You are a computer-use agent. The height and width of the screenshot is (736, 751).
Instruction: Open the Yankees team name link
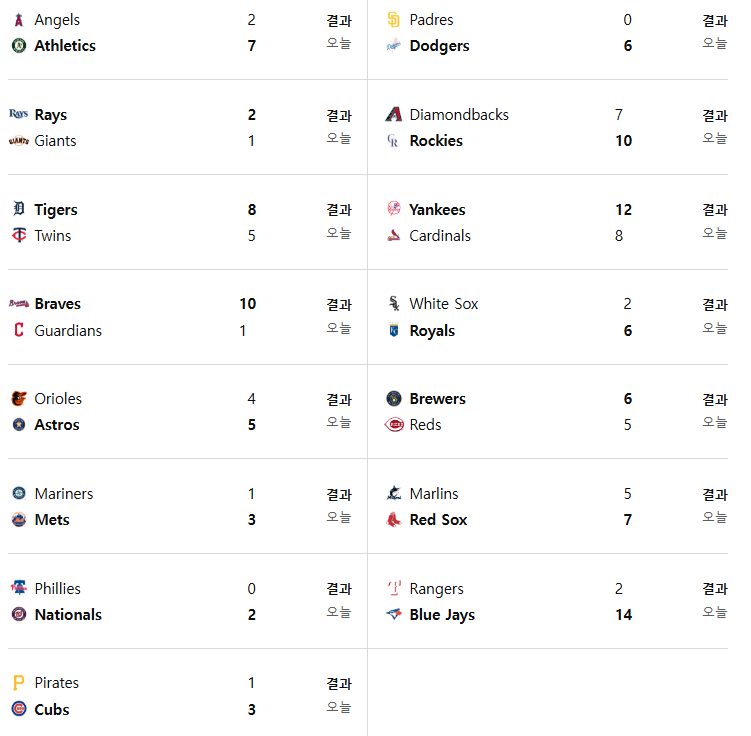(437, 210)
